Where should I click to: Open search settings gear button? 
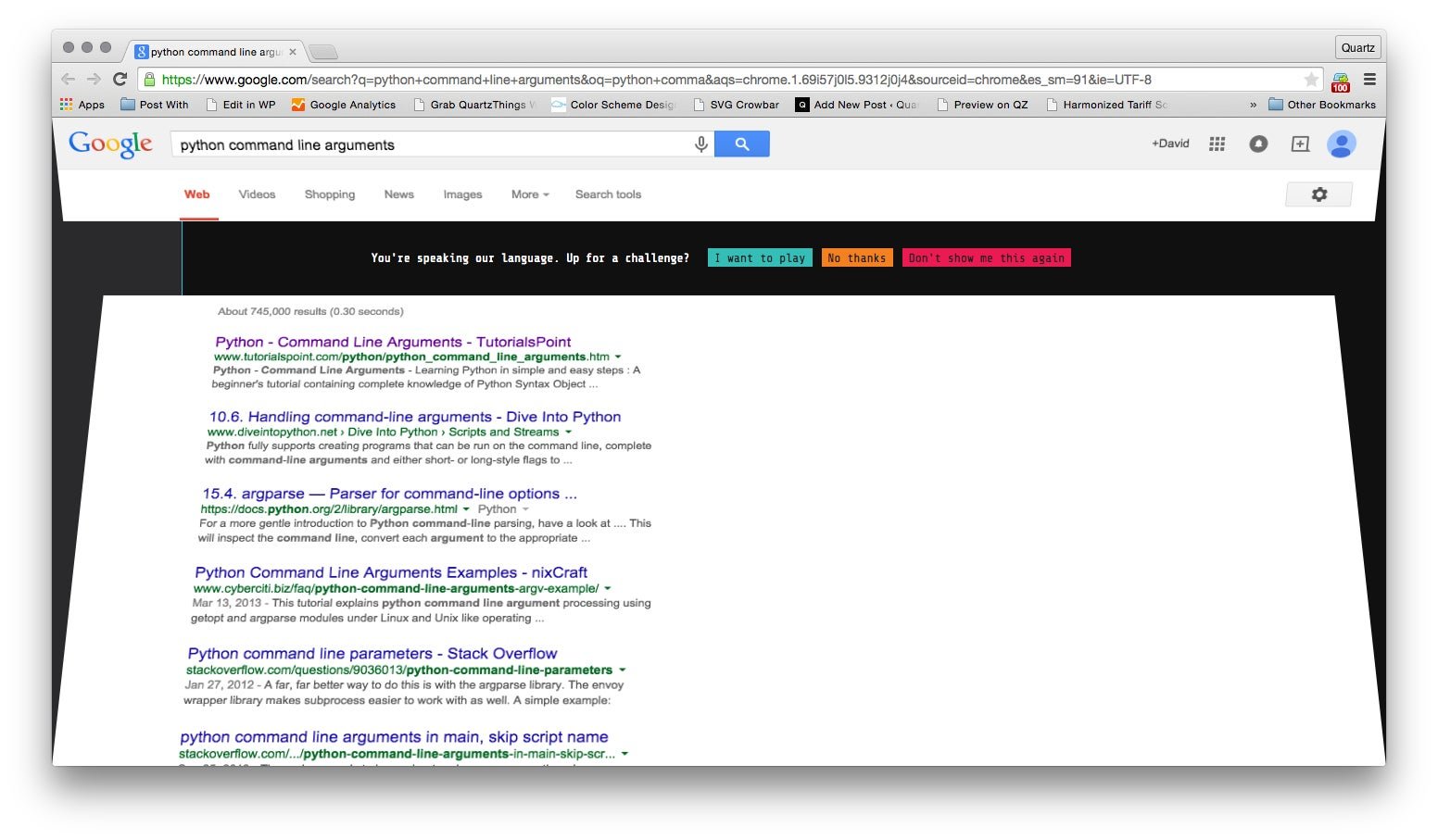click(1318, 194)
